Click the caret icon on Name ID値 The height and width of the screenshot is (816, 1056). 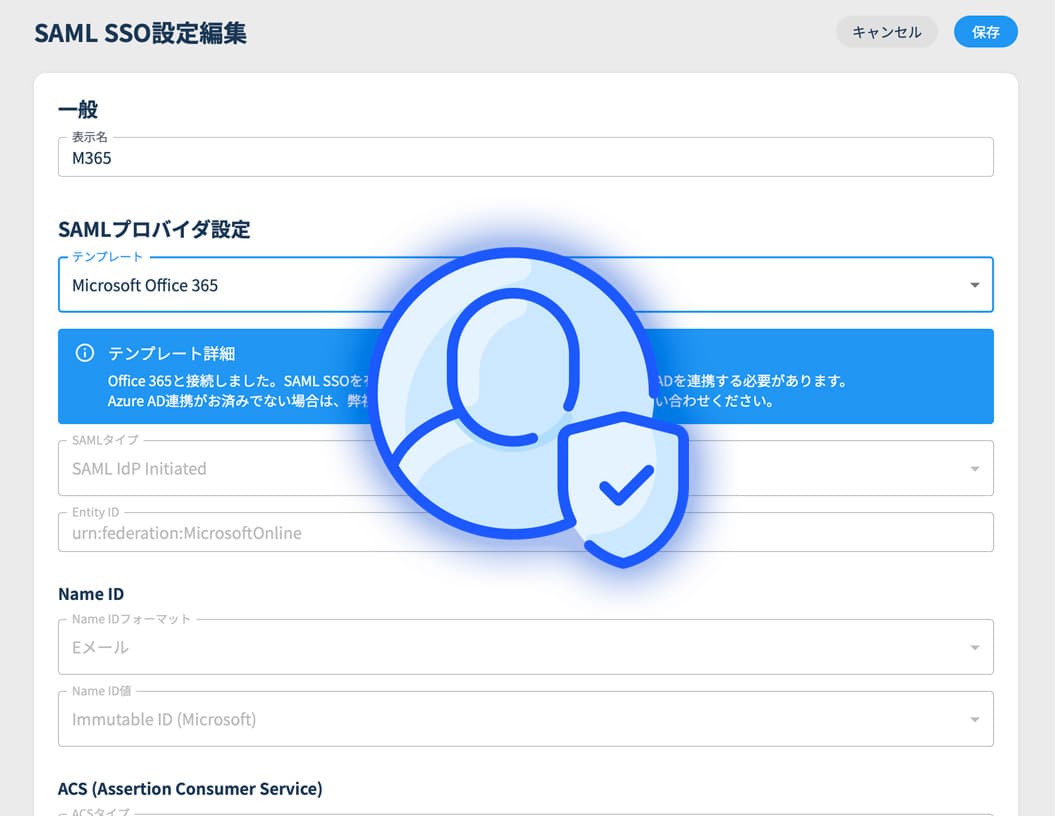pos(974,720)
